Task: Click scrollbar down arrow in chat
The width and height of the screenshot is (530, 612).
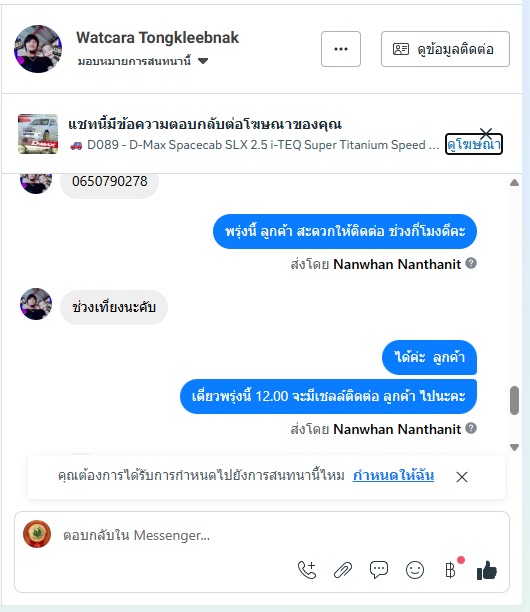Action: pyautogui.click(x=514, y=447)
